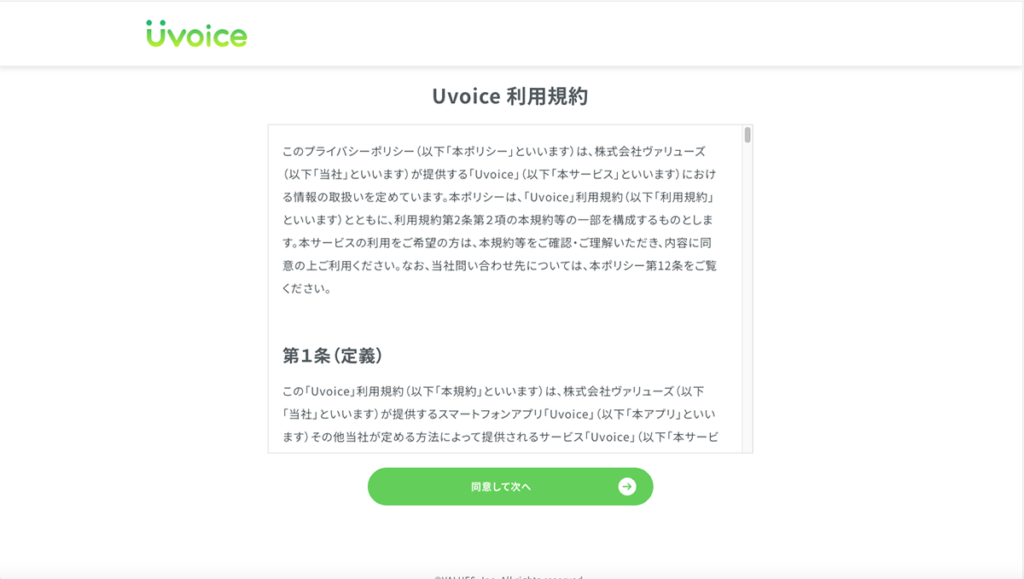Click the Uvoice logo in the header

197,34
